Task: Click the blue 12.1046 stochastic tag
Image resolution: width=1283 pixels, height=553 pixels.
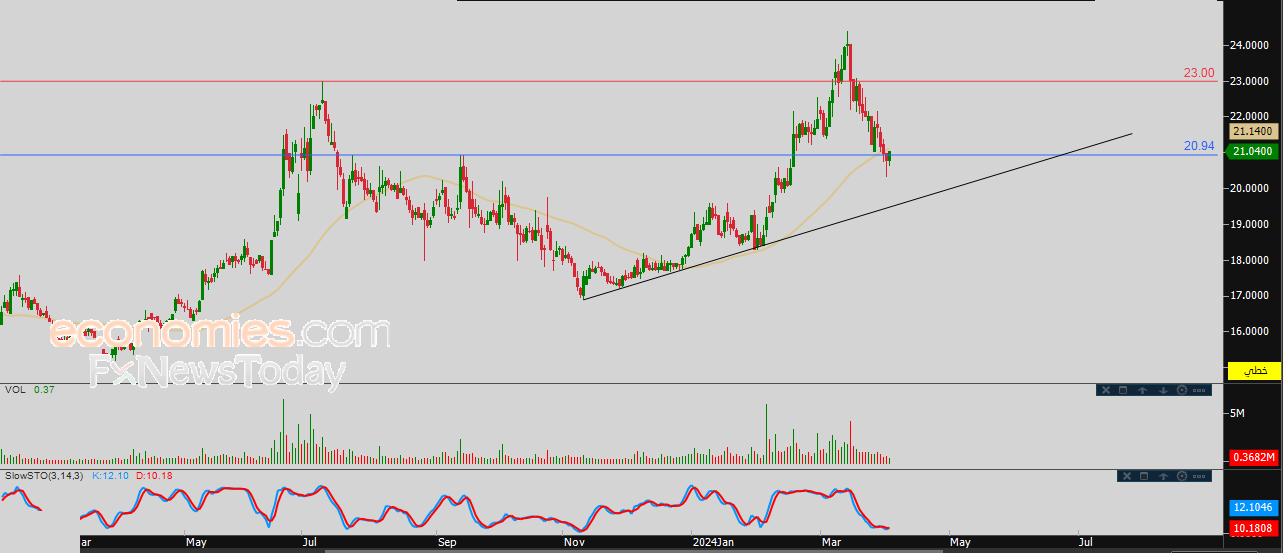Action: point(1254,508)
